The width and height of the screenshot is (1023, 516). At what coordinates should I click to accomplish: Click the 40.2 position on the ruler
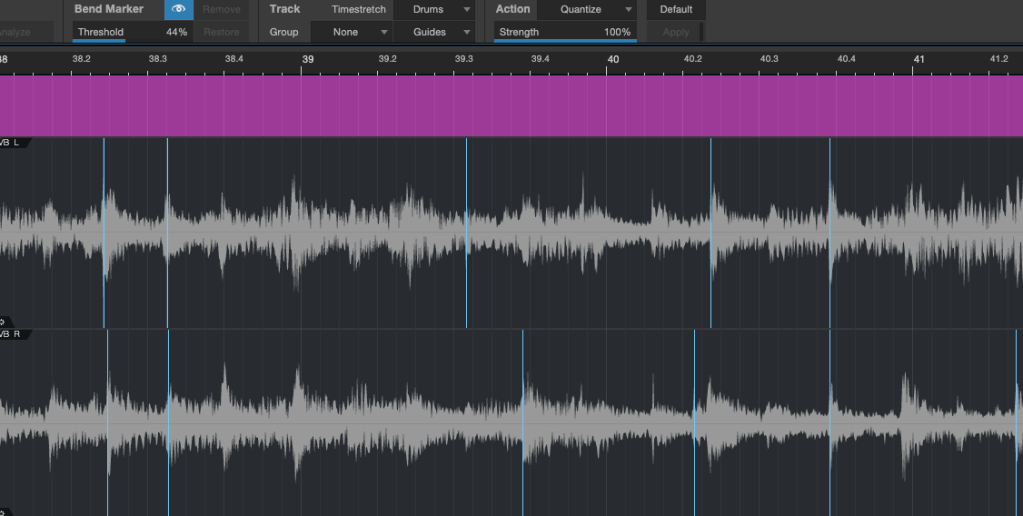point(692,59)
